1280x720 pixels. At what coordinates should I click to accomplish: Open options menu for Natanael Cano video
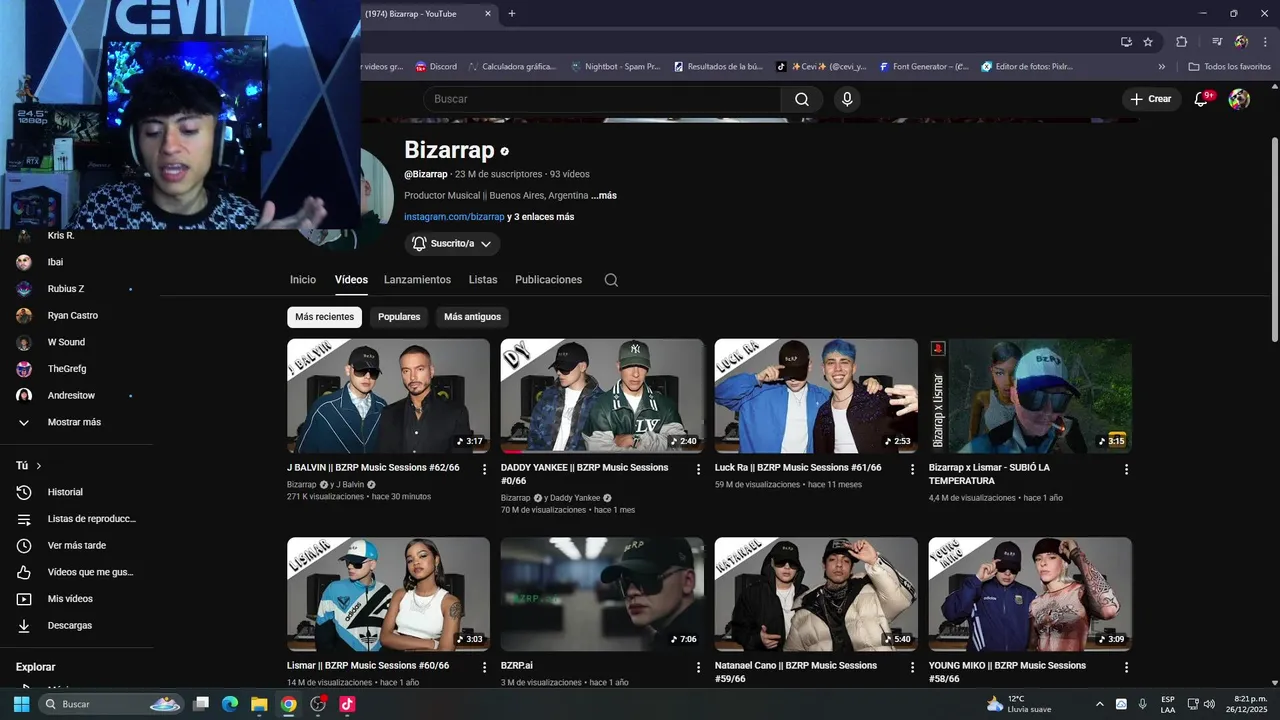tap(913, 667)
